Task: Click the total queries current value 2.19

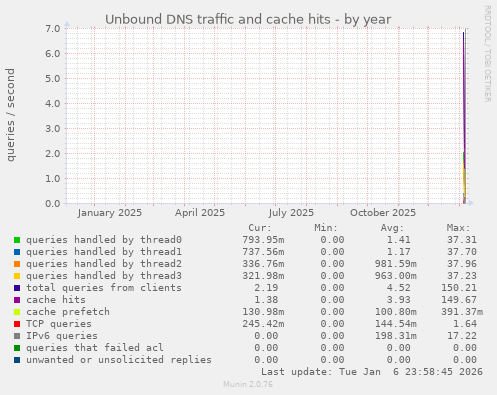Action: (266, 288)
